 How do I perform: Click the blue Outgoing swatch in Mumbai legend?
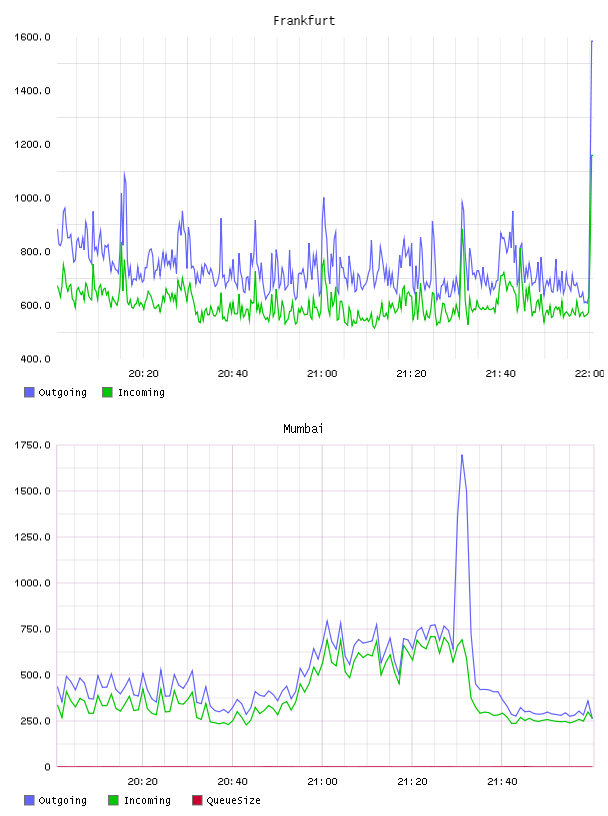point(29,800)
